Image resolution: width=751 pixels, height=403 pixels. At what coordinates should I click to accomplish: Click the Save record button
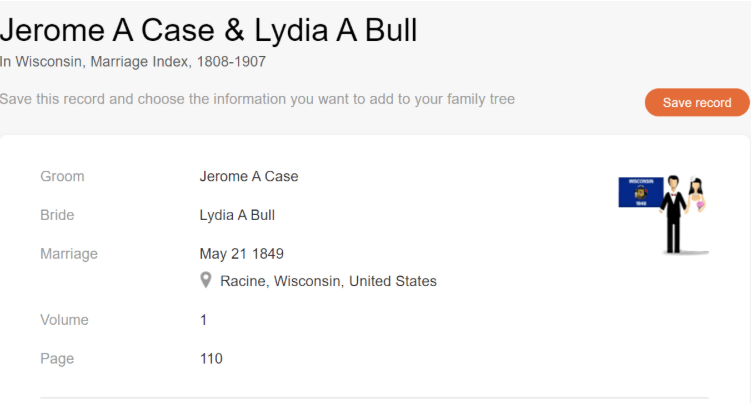(697, 103)
